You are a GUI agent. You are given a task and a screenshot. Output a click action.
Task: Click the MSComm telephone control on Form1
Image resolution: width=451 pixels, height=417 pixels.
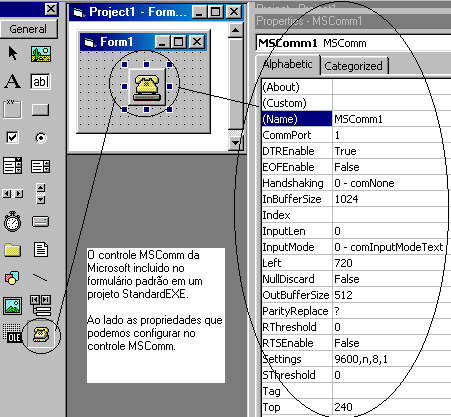coord(147,87)
